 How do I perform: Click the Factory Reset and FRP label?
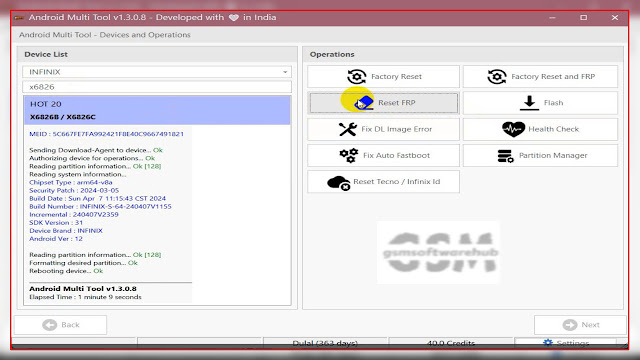pyautogui.click(x=553, y=76)
